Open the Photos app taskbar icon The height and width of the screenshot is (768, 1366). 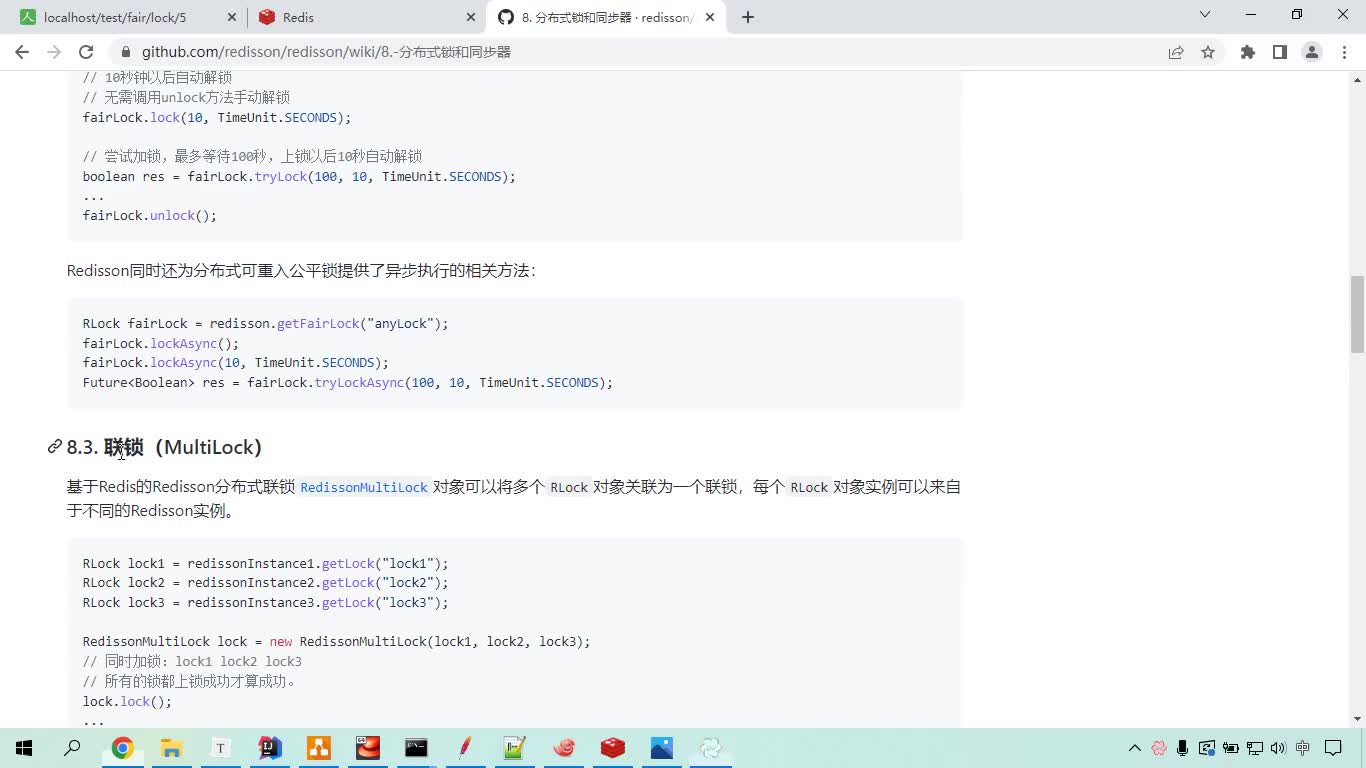[661, 748]
